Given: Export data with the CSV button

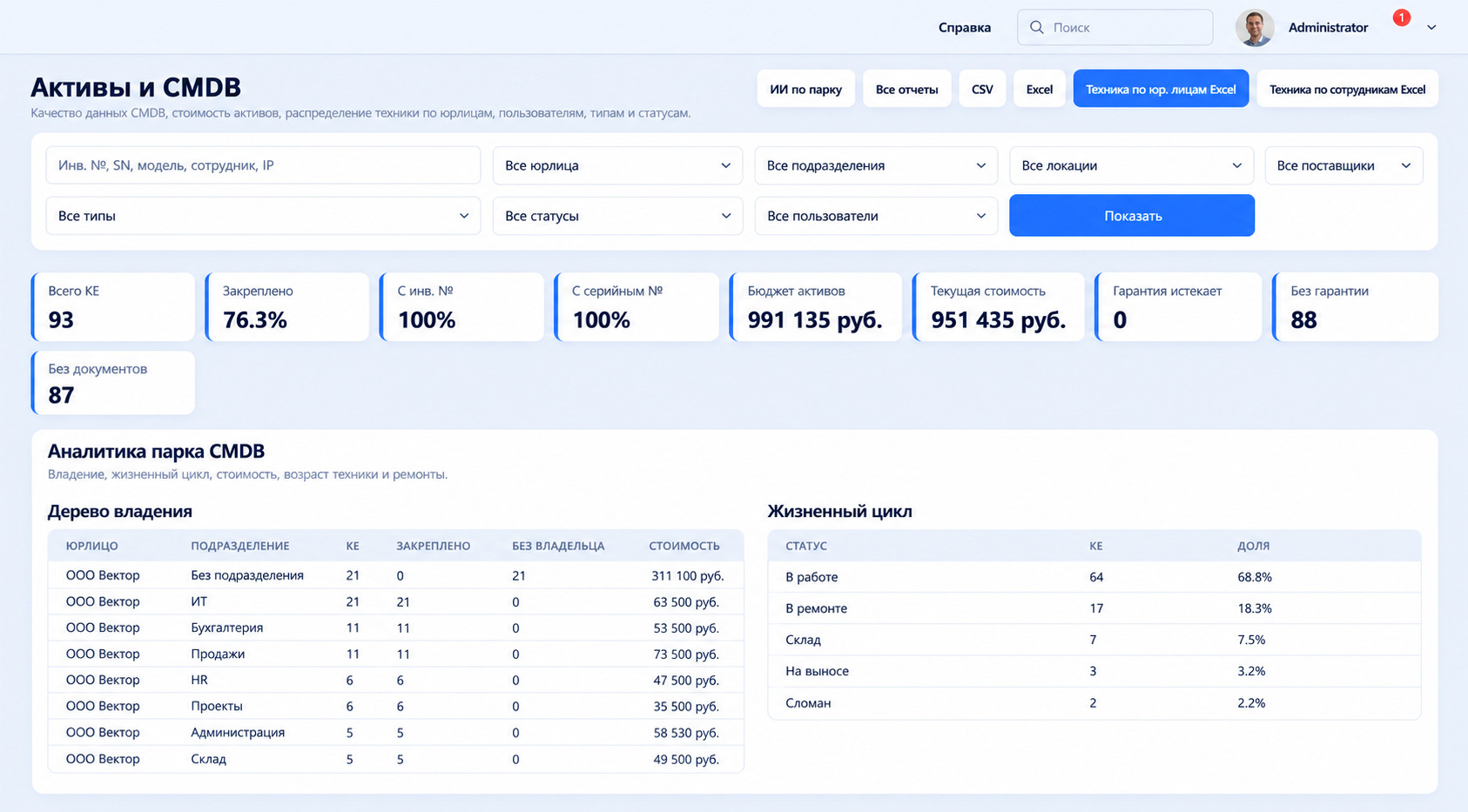Looking at the screenshot, I should click(x=982, y=89).
